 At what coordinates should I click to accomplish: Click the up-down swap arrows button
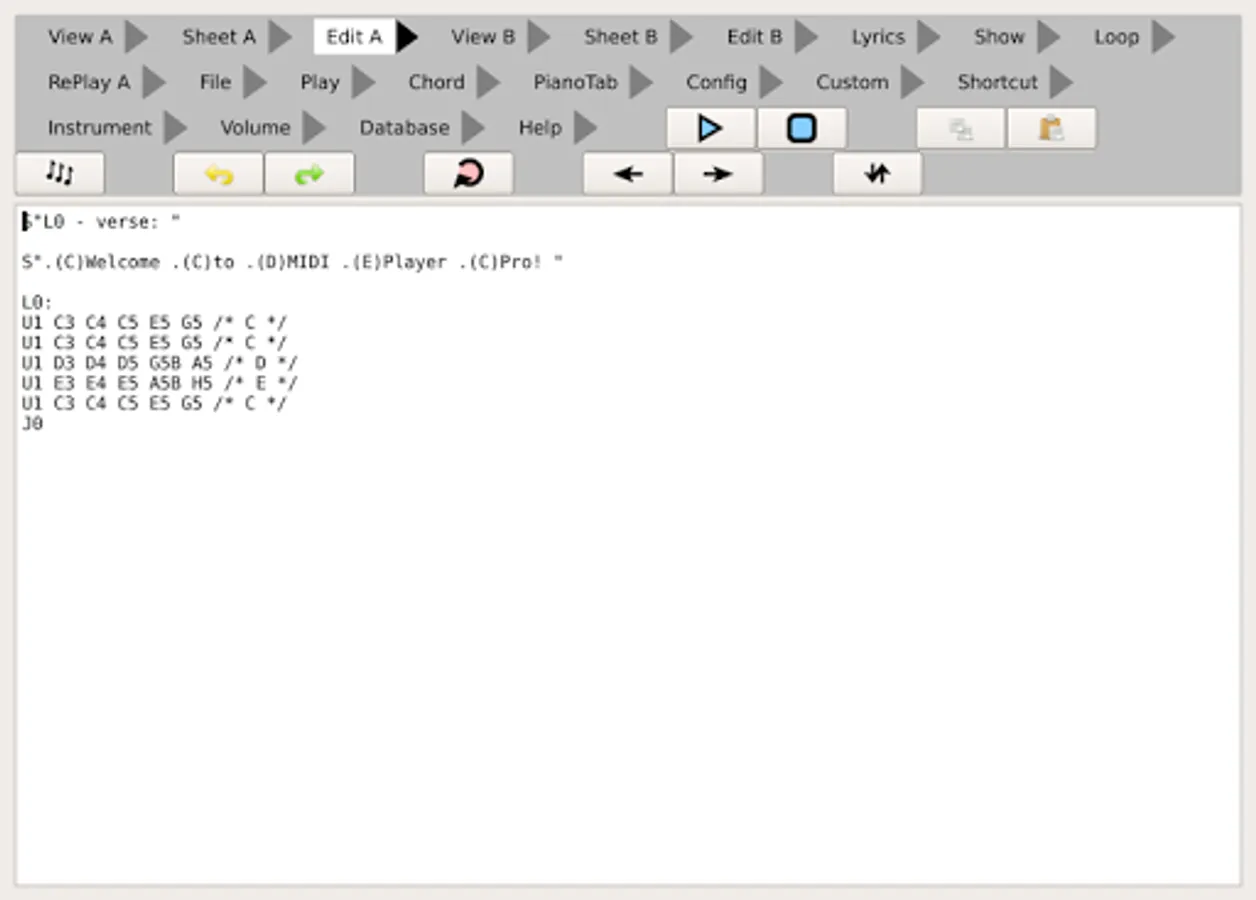click(877, 173)
